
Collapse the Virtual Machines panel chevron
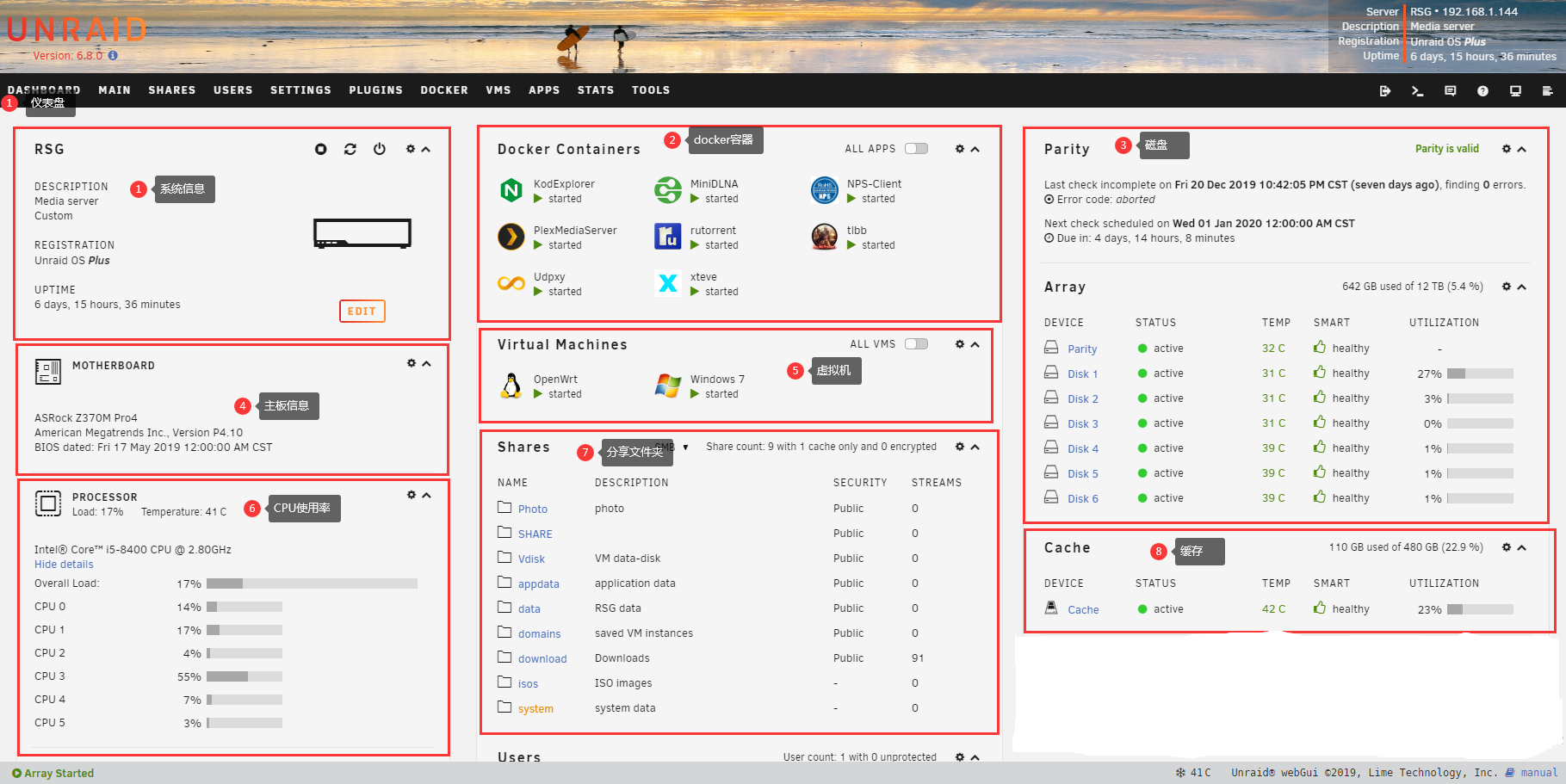tap(975, 344)
